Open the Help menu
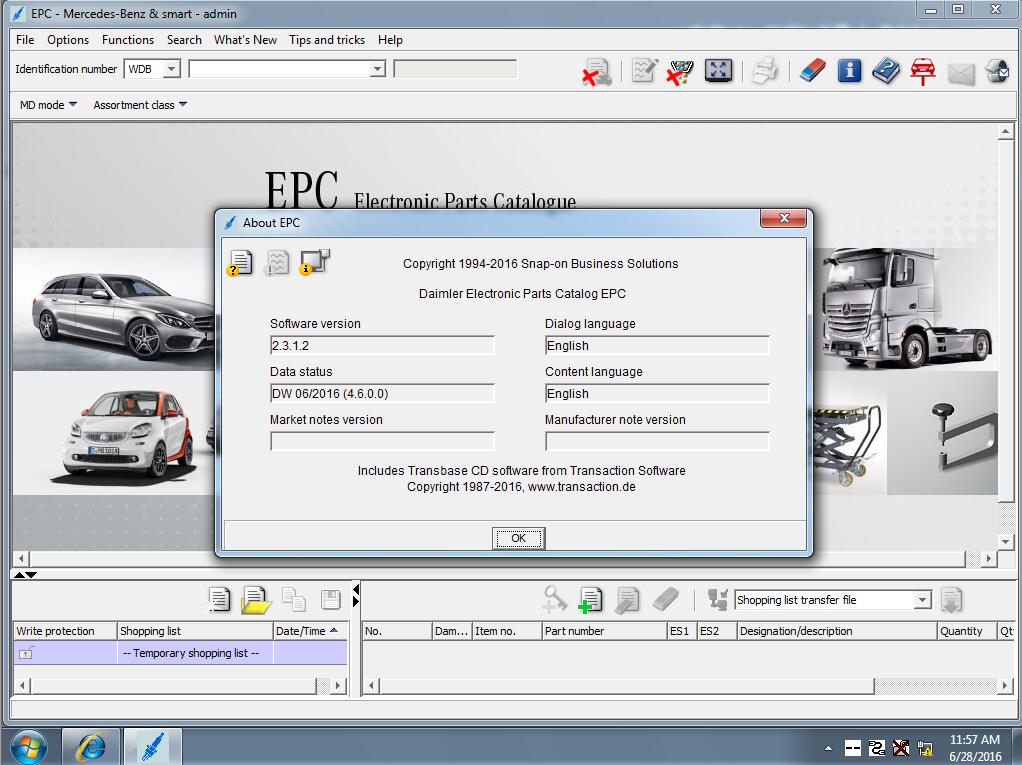The height and width of the screenshot is (765, 1022). (390, 40)
